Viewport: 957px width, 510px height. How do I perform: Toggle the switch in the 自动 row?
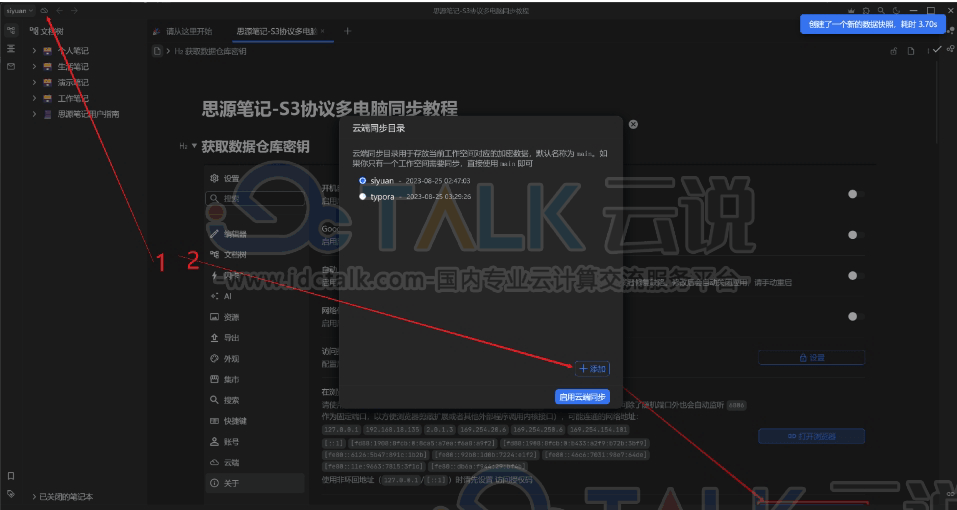point(856,276)
